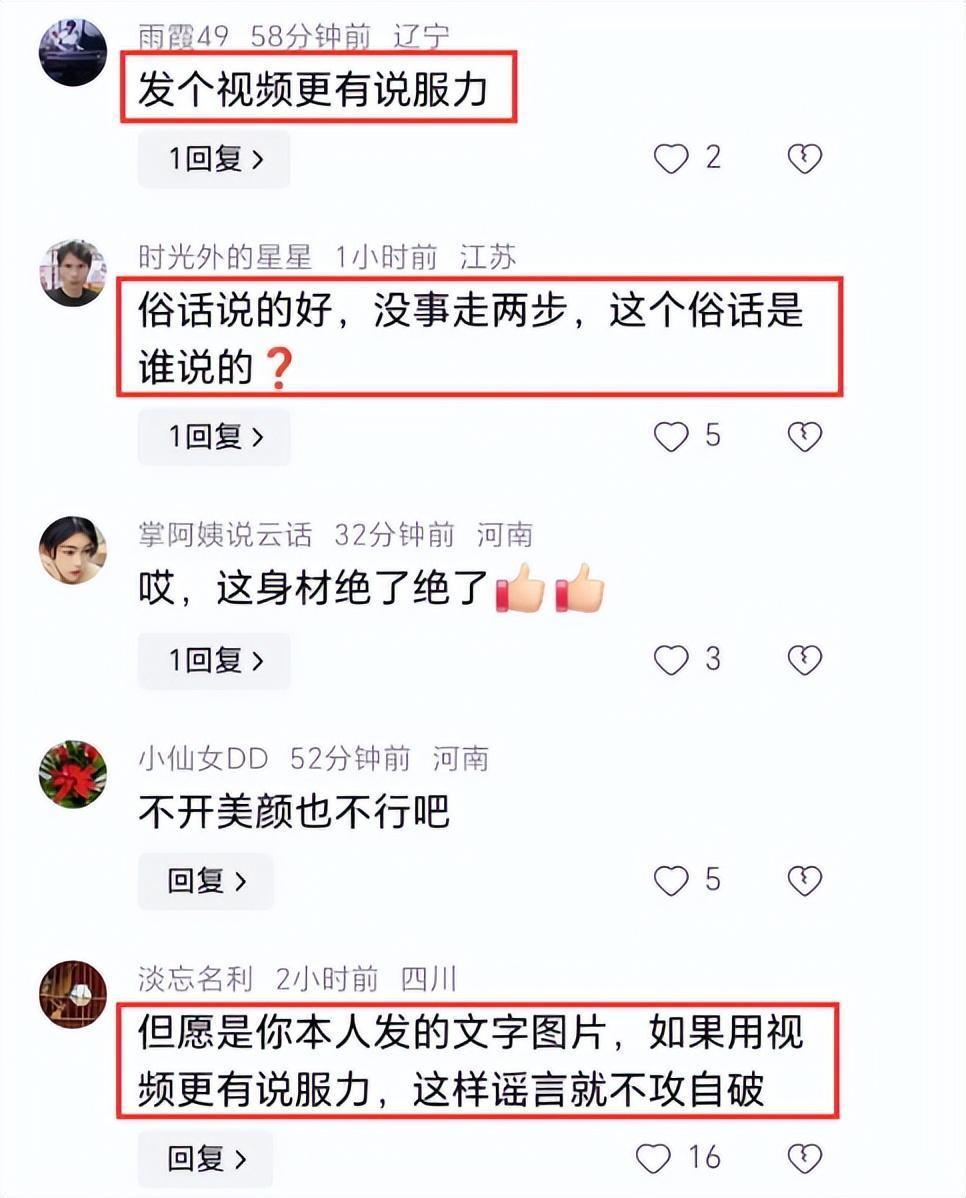Like 掌阿姨说云话's comment

[671, 660]
